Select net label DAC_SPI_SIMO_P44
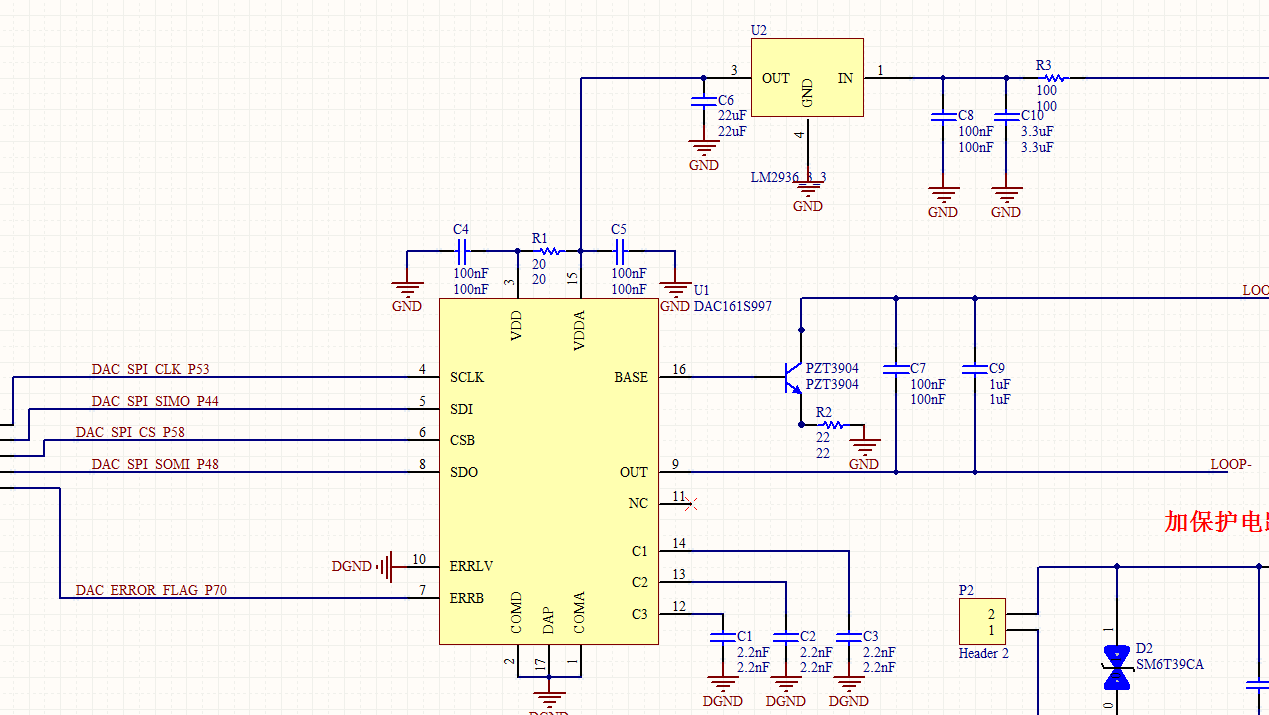 click(155, 401)
